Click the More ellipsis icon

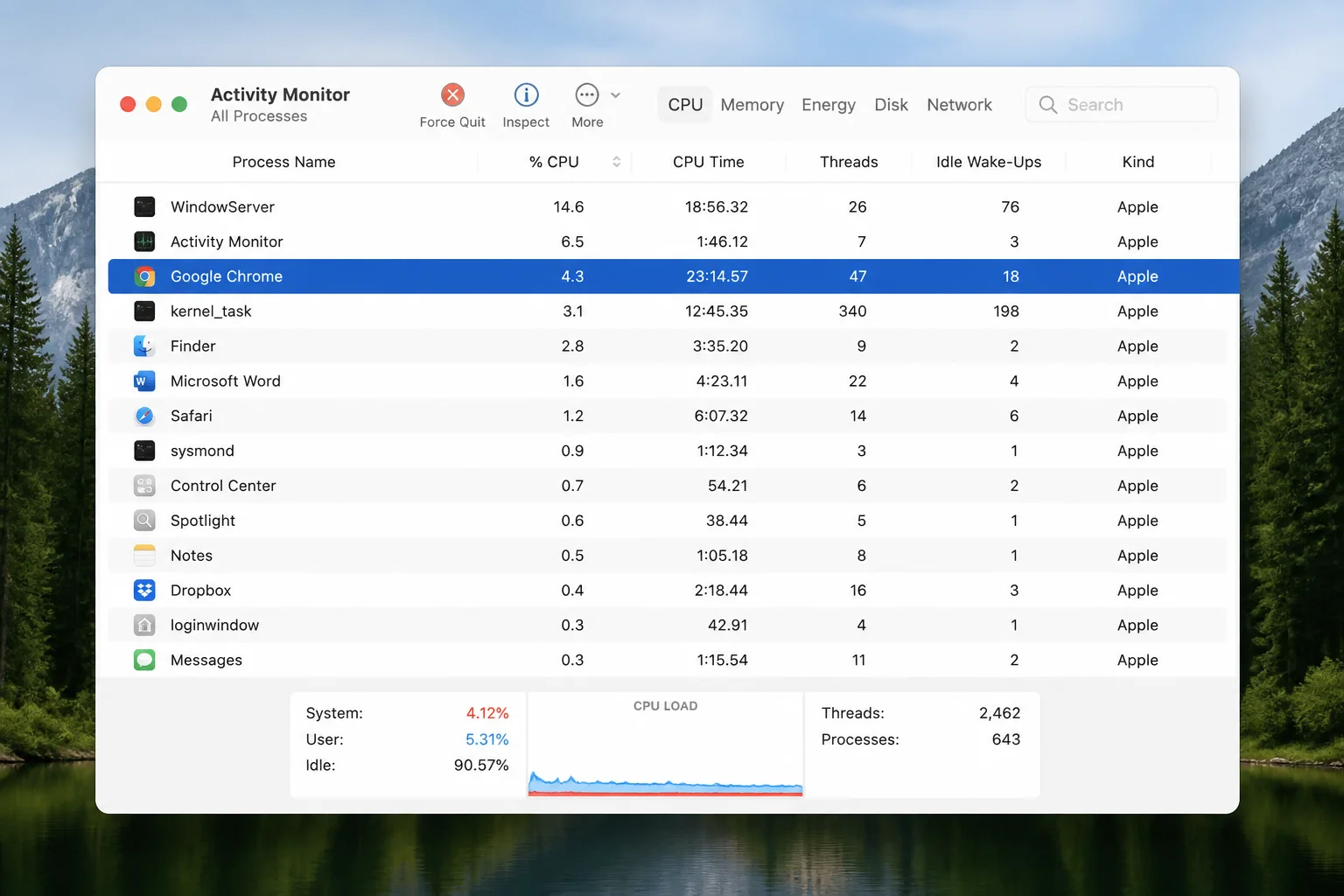pyautogui.click(x=587, y=94)
